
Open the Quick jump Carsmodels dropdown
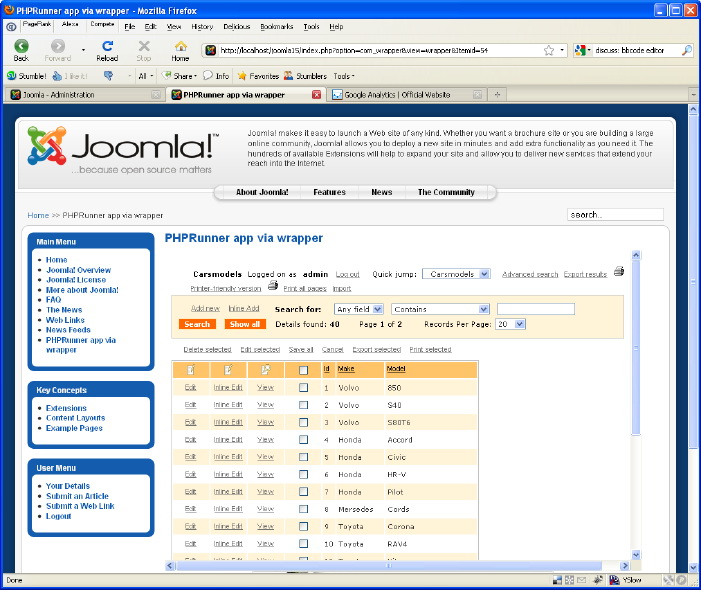point(456,273)
